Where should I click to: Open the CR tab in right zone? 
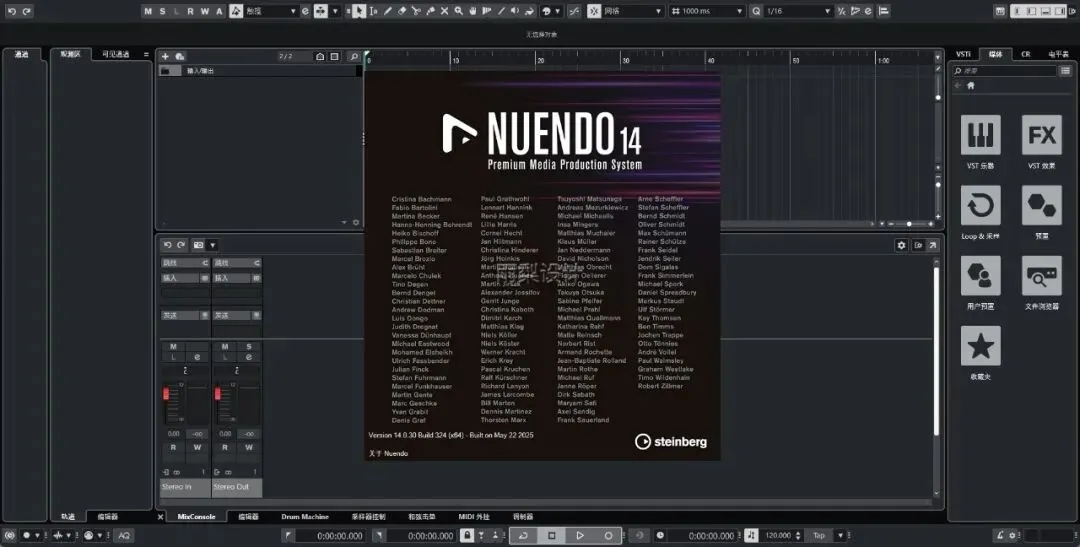[1026, 54]
